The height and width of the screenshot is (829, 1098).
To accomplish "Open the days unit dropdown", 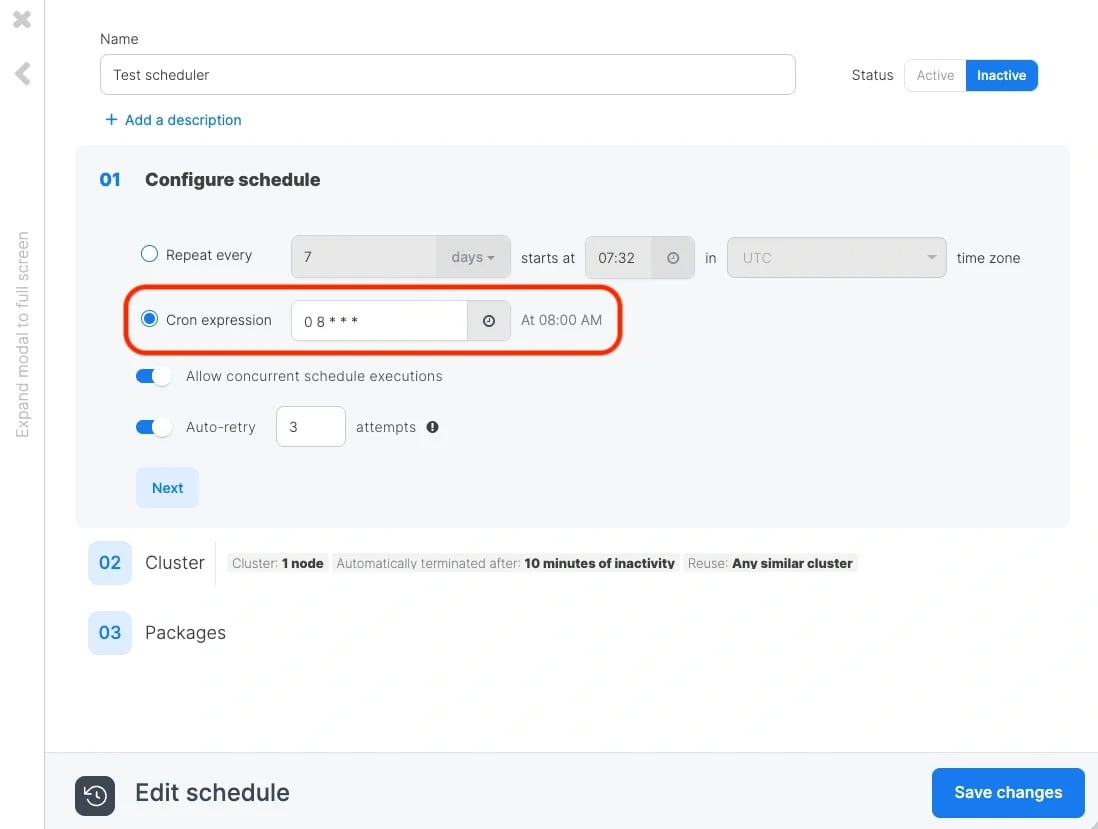I will [x=473, y=257].
